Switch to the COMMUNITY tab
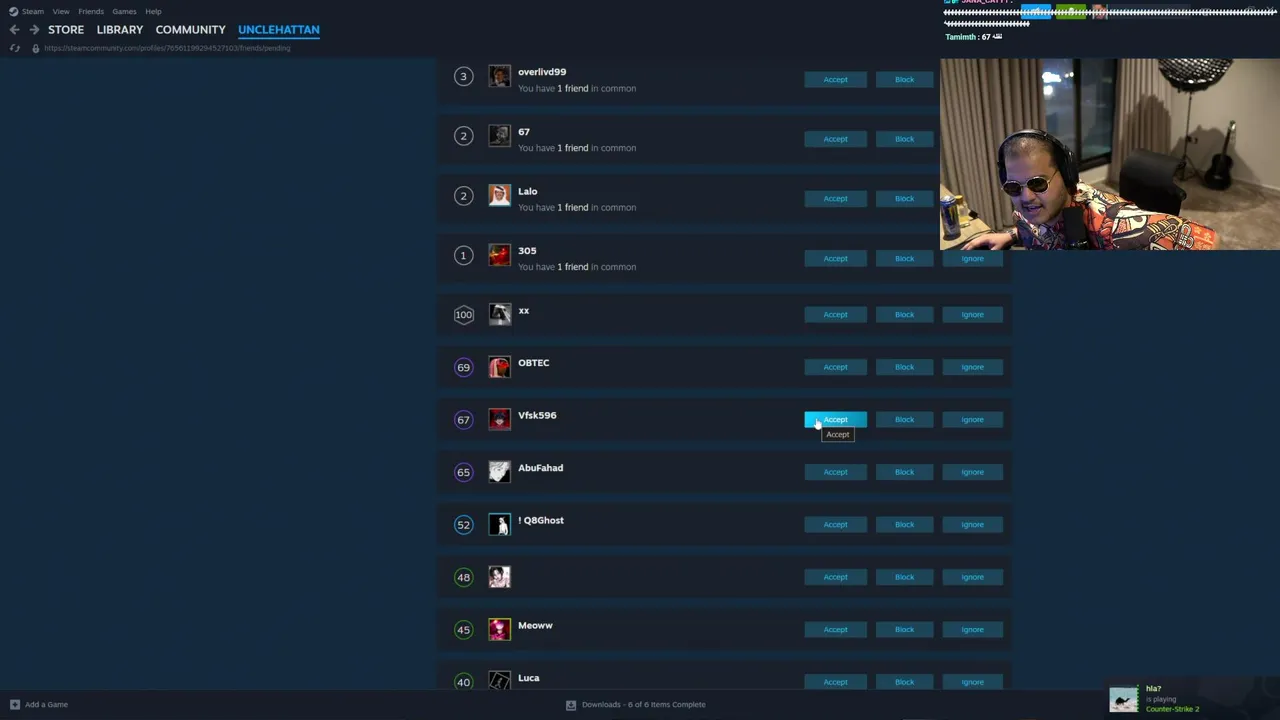Image resolution: width=1280 pixels, height=720 pixels. click(x=190, y=30)
